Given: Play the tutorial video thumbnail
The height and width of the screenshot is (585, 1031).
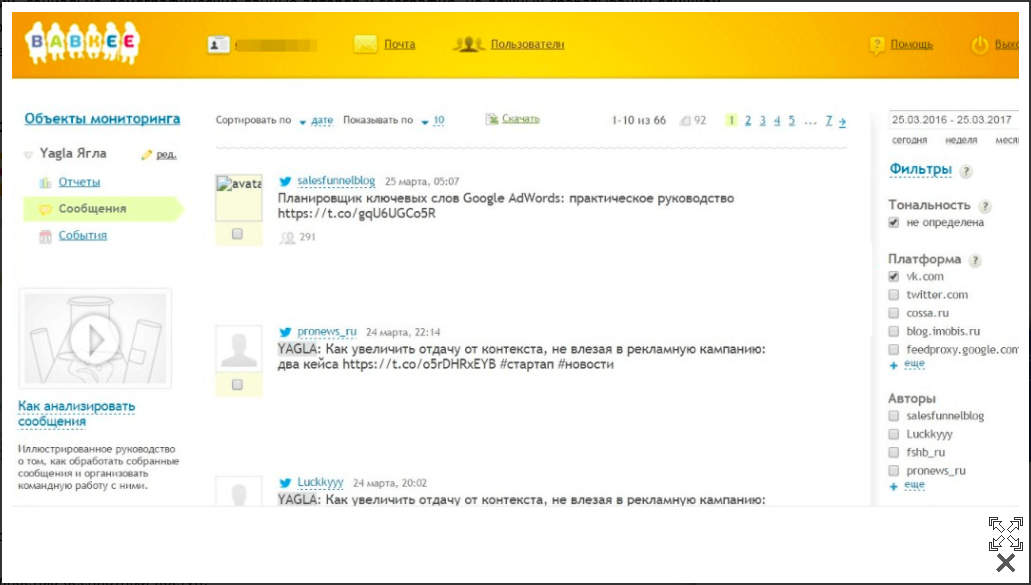Looking at the screenshot, I should [x=95, y=339].
